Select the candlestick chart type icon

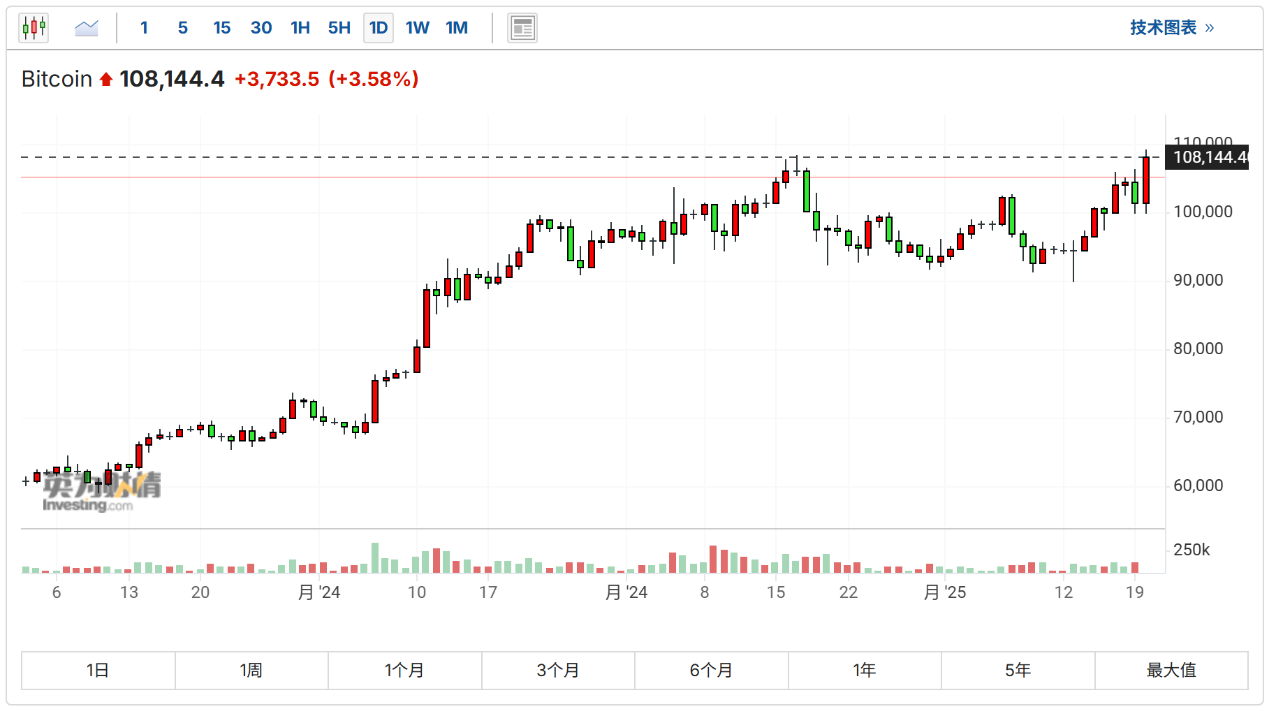pyautogui.click(x=33, y=28)
